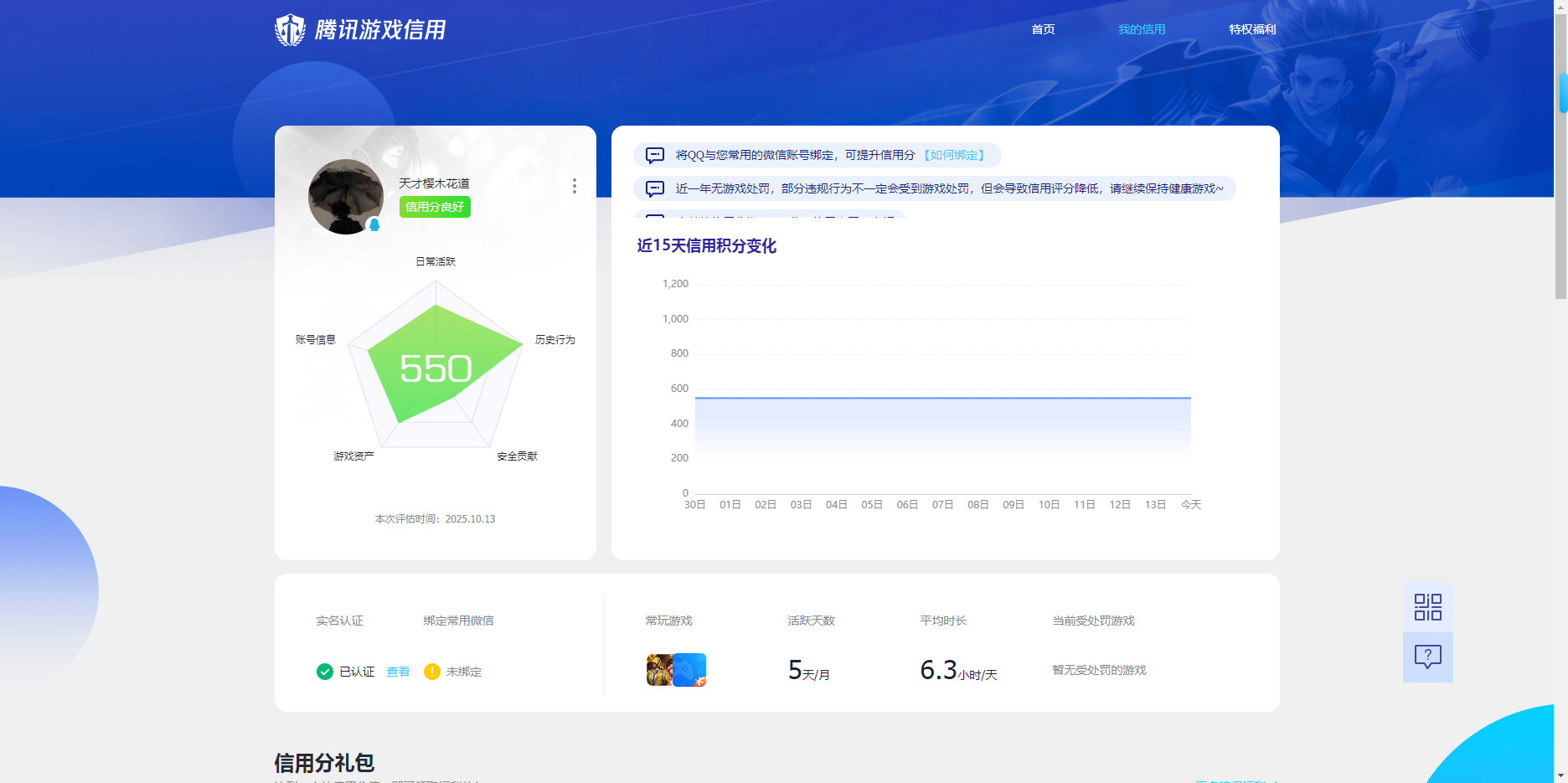The image size is (1568, 783).
Task: Click the 如何绑定 link
Action: click(954, 155)
